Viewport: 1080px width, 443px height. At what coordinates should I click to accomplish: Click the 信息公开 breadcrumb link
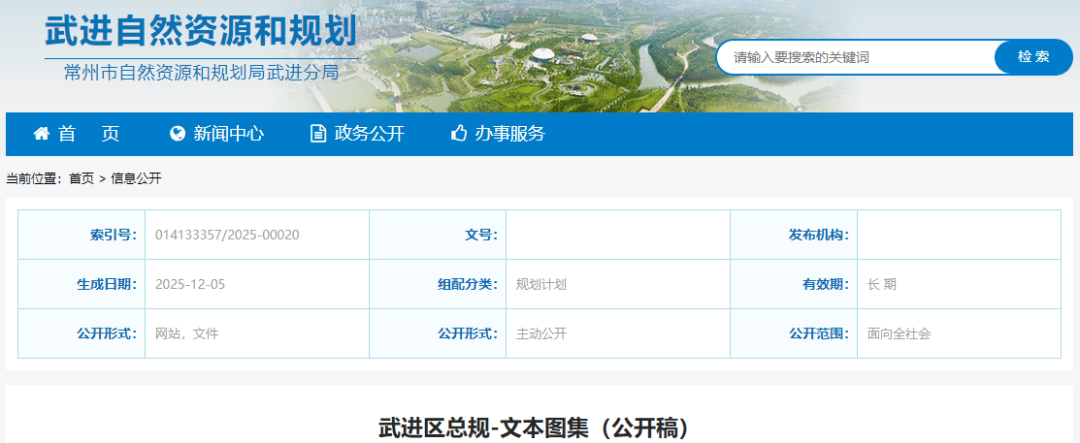pyautogui.click(x=136, y=179)
